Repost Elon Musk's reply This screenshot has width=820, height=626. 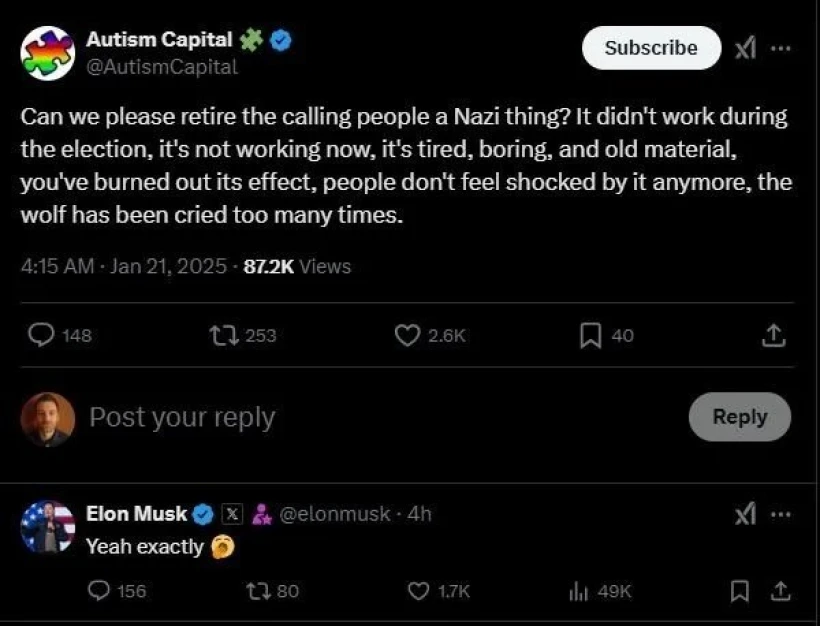click(258, 591)
